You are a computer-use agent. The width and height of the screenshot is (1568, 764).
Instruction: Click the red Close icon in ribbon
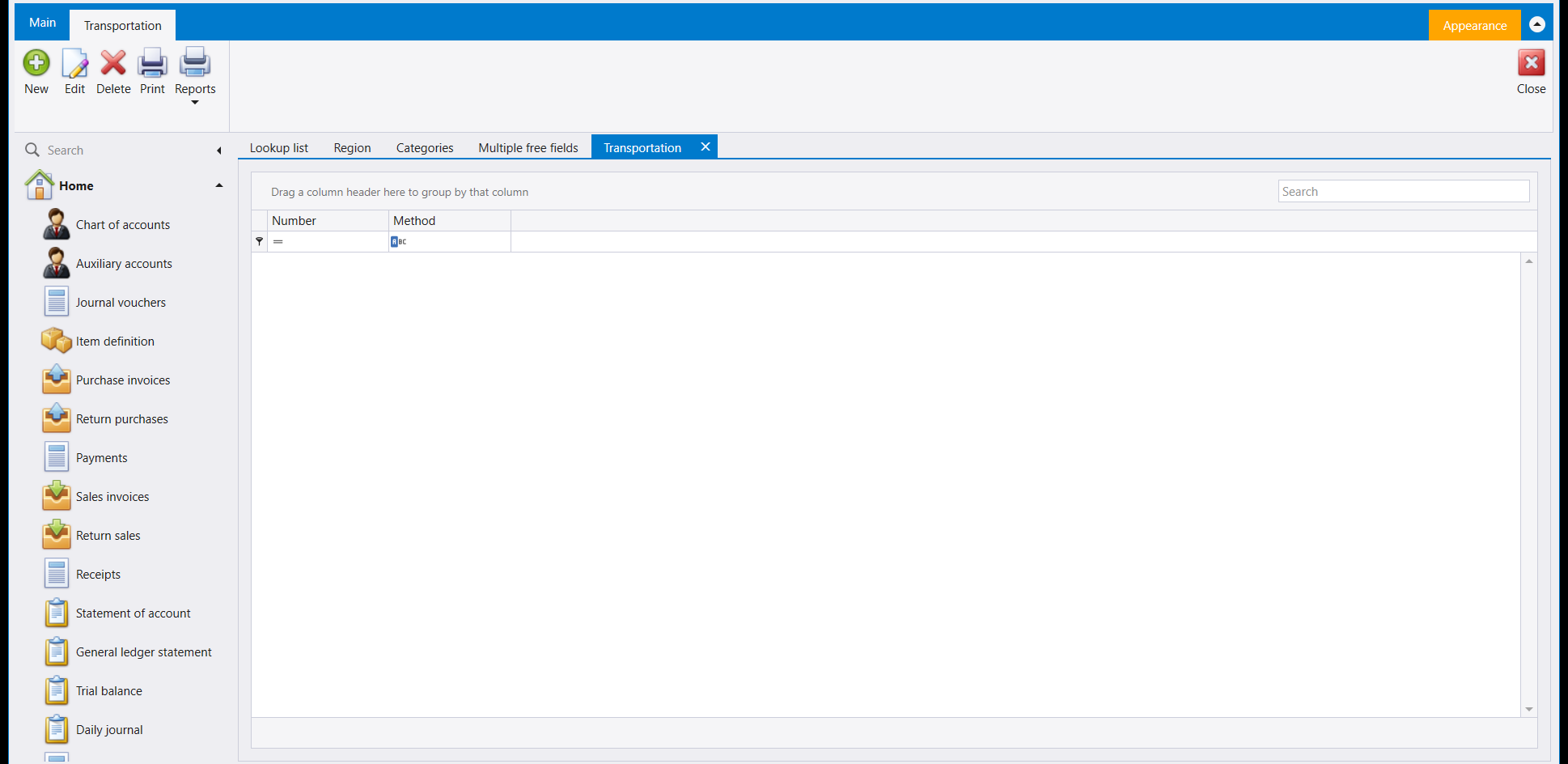coord(1531,62)
